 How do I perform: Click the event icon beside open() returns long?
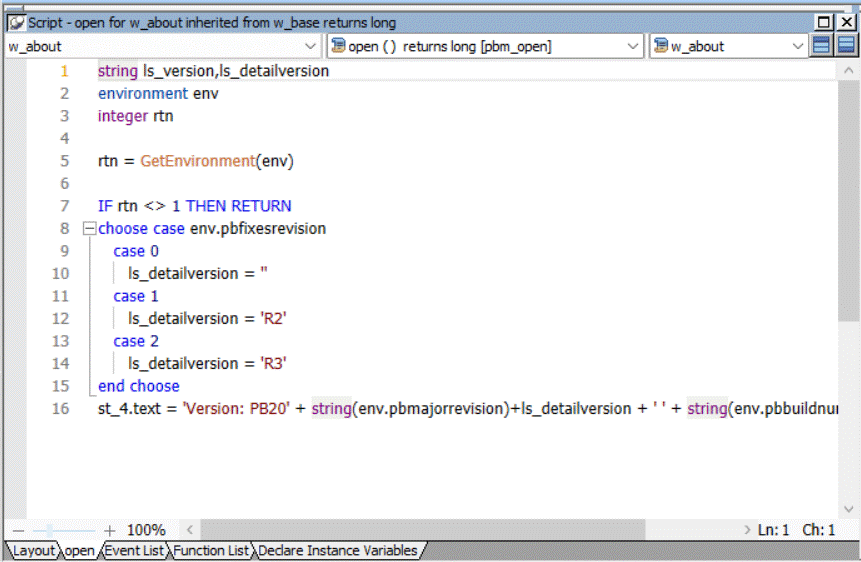338,46
